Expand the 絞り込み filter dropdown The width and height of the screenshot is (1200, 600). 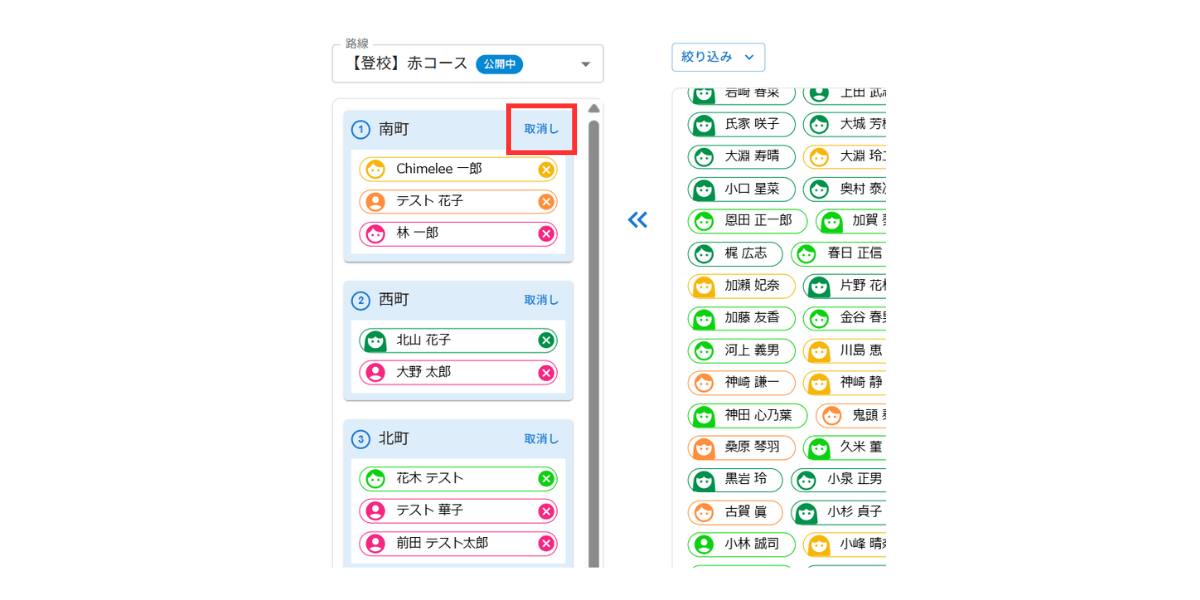(x=718, y=57)
